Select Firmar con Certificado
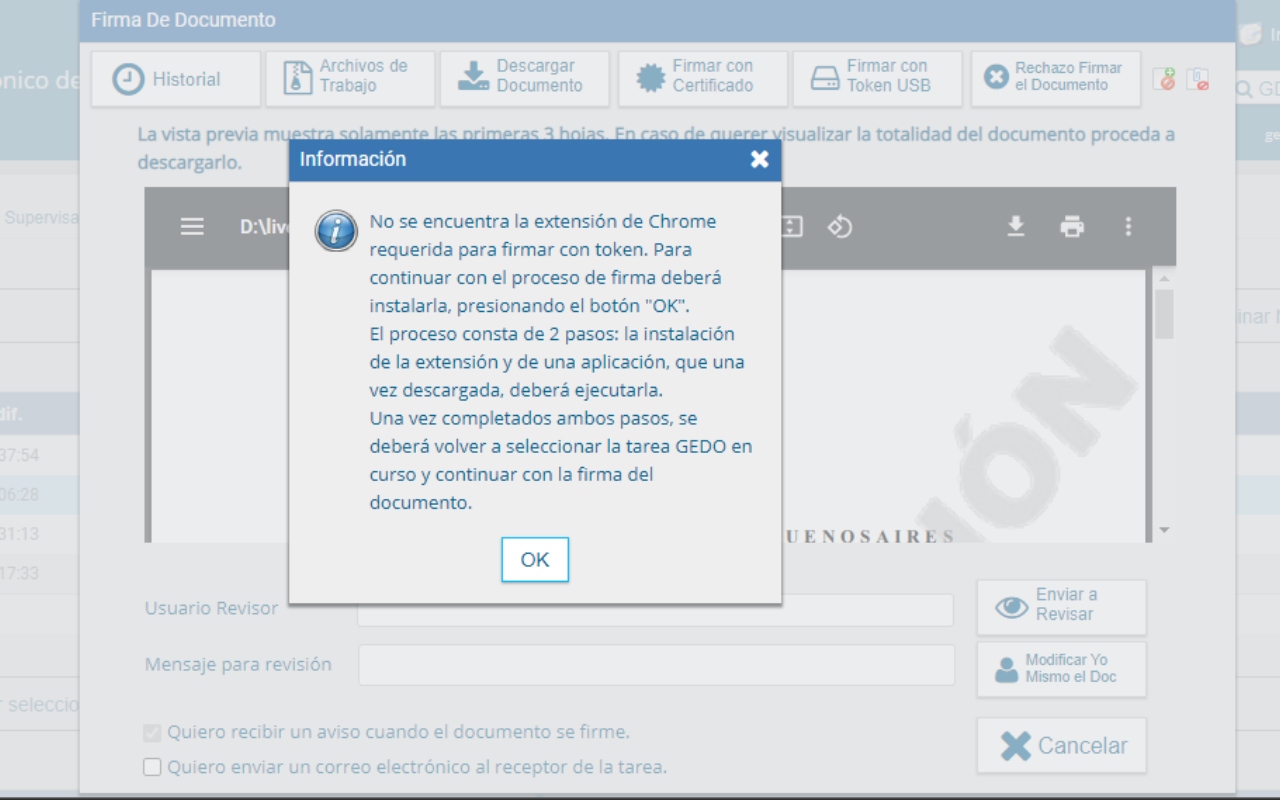Screen dimensions: 1280x800 703,78
